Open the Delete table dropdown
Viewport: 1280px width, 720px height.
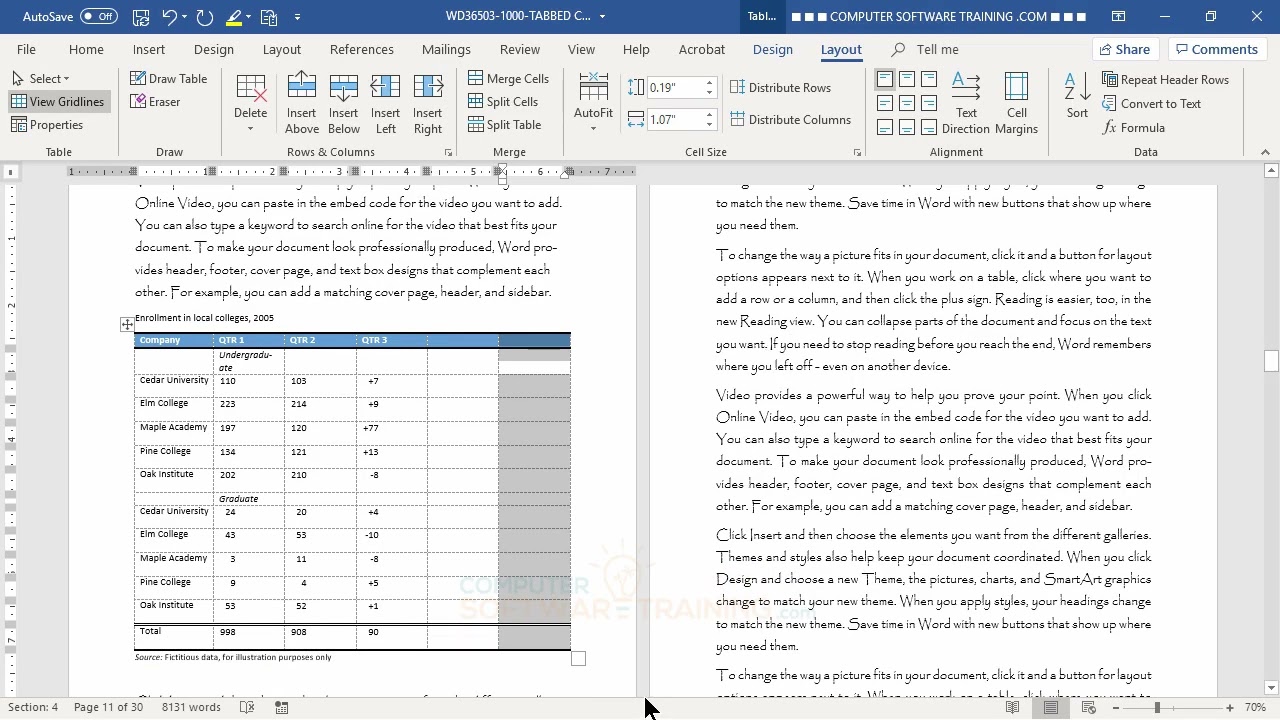[250, 104]
